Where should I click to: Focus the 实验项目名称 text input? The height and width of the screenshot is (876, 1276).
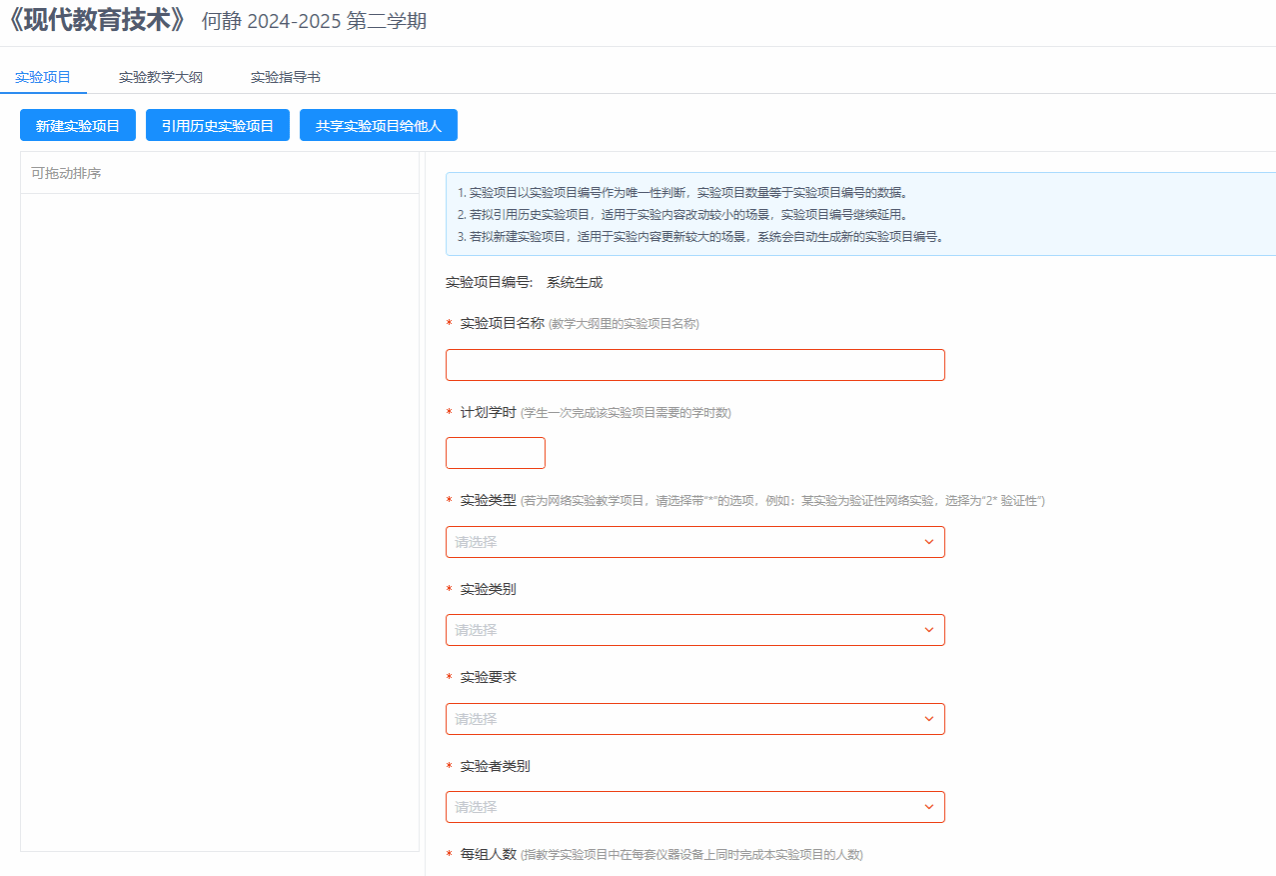pyautogui.click(x=694, y=365)
